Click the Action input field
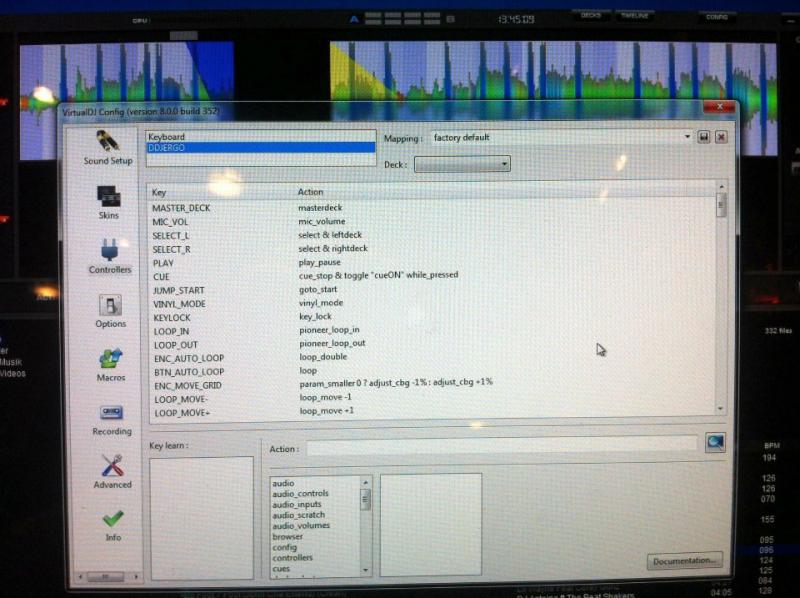Screen dimensions: 800x598 502,446
